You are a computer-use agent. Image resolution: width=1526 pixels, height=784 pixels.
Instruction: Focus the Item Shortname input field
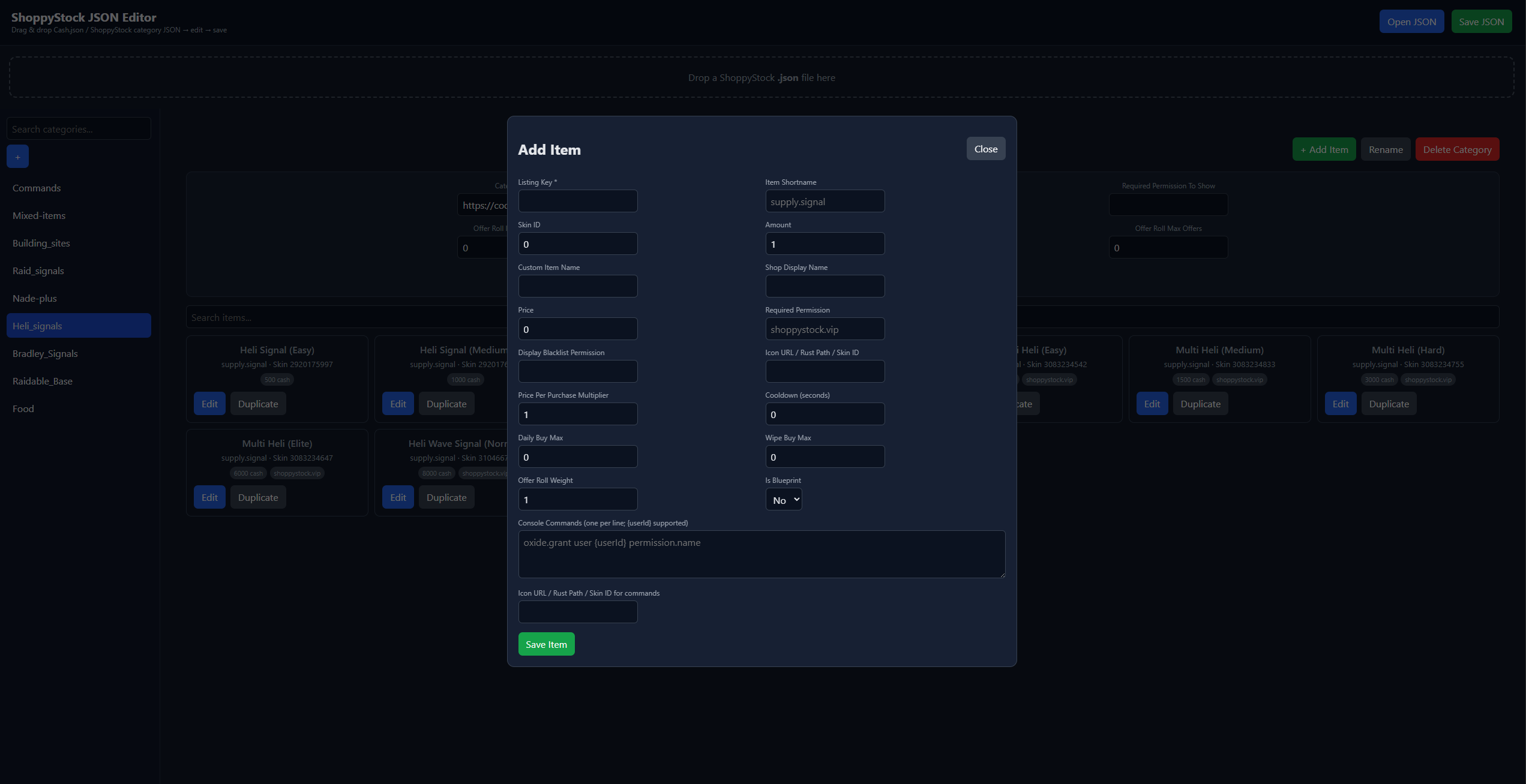825,201
